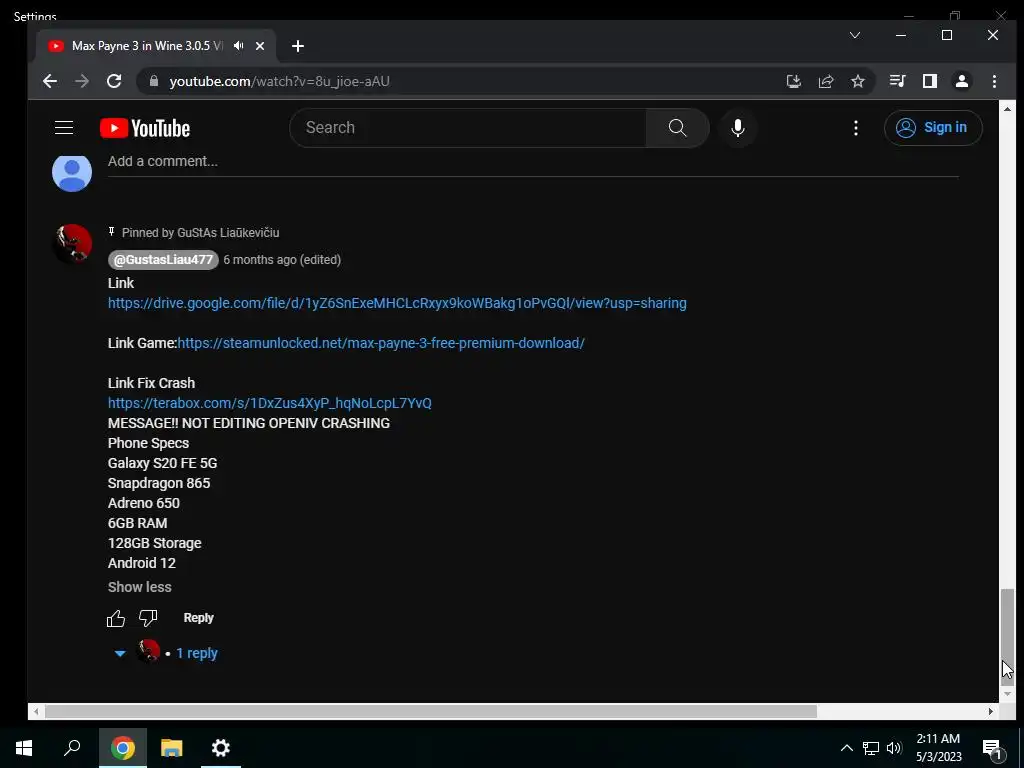
Task: Dislike the pinned comment
Action: (x=148, y=618)
